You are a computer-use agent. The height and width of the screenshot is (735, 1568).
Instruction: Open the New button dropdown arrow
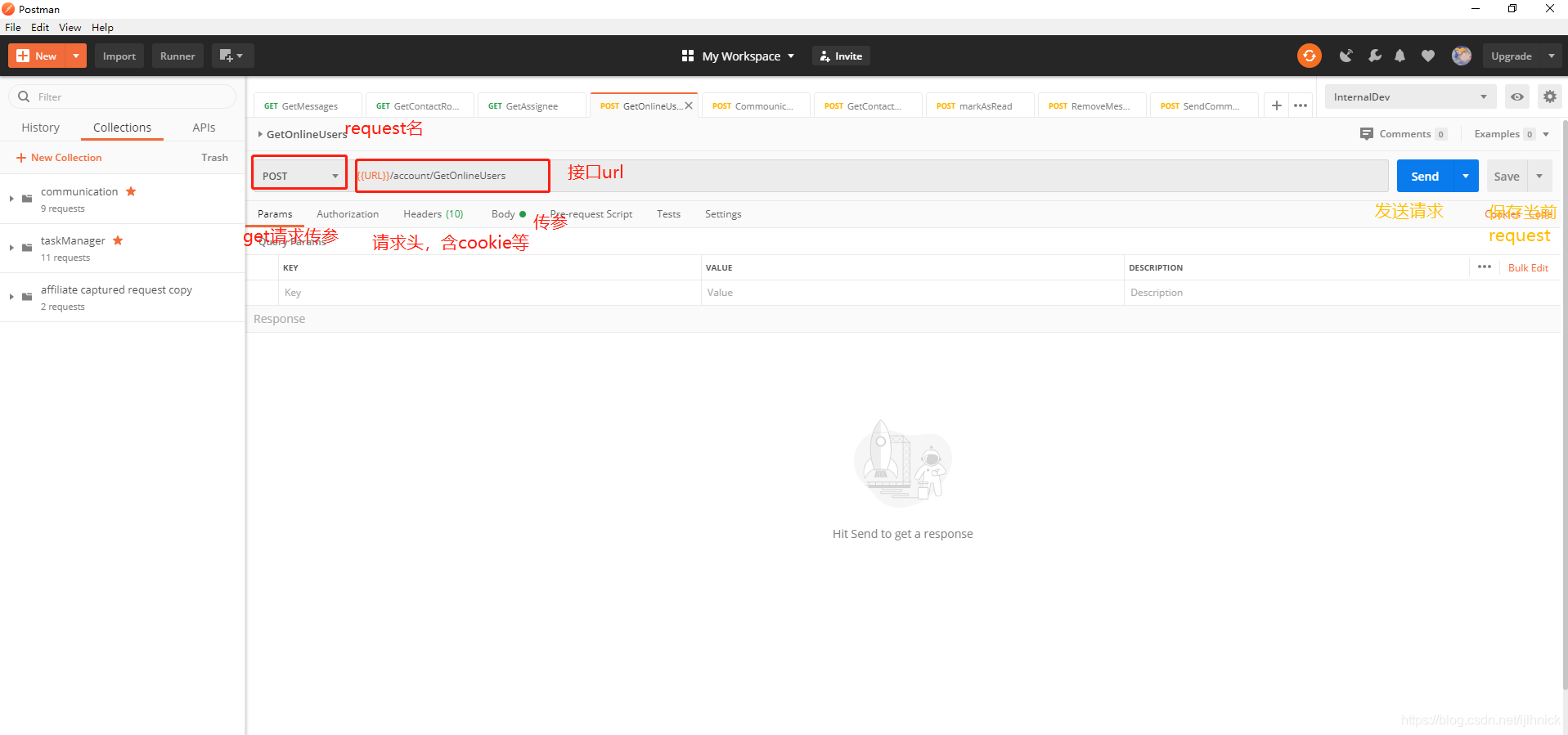(76, 56)
